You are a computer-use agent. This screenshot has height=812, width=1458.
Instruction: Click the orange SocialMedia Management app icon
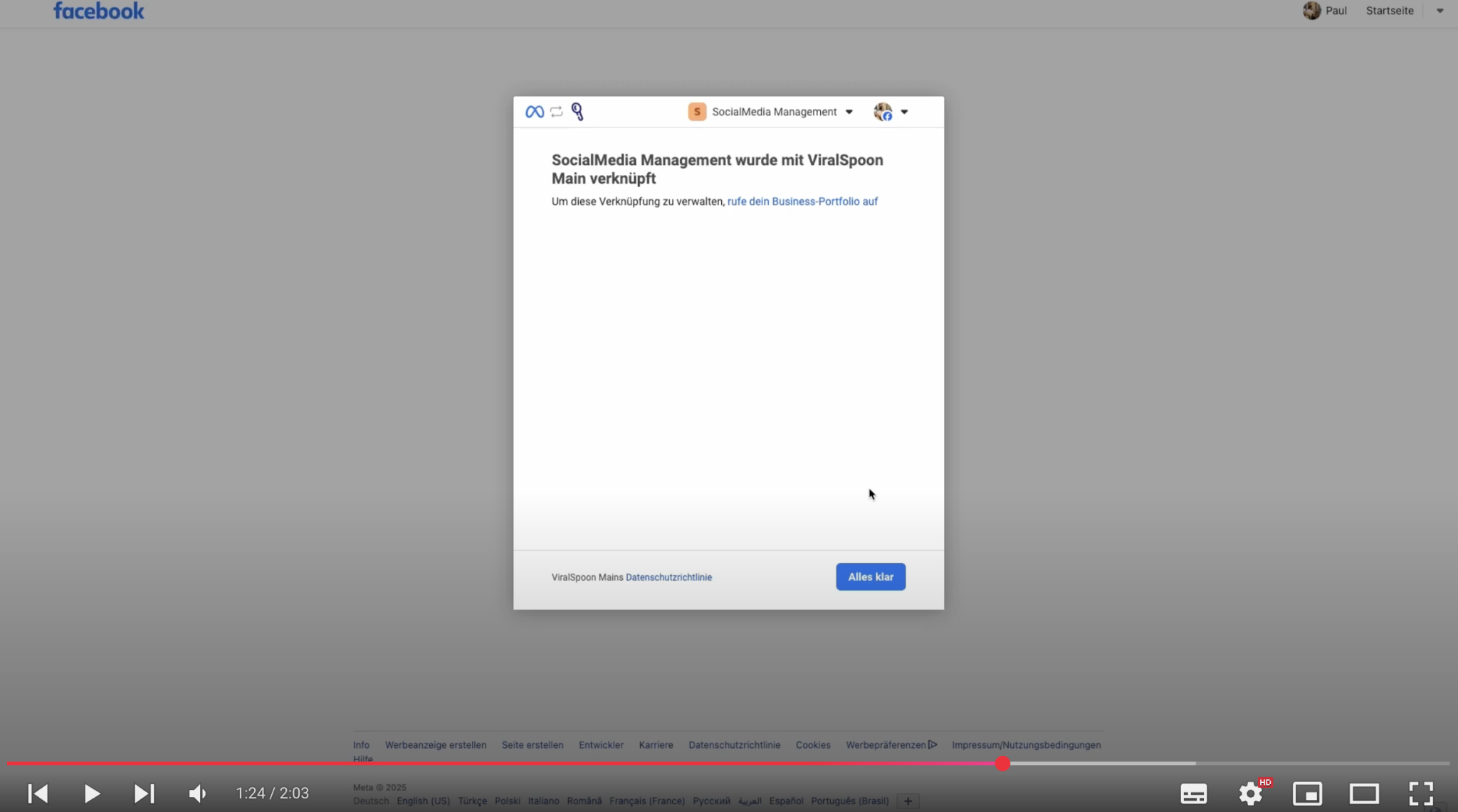696,111
